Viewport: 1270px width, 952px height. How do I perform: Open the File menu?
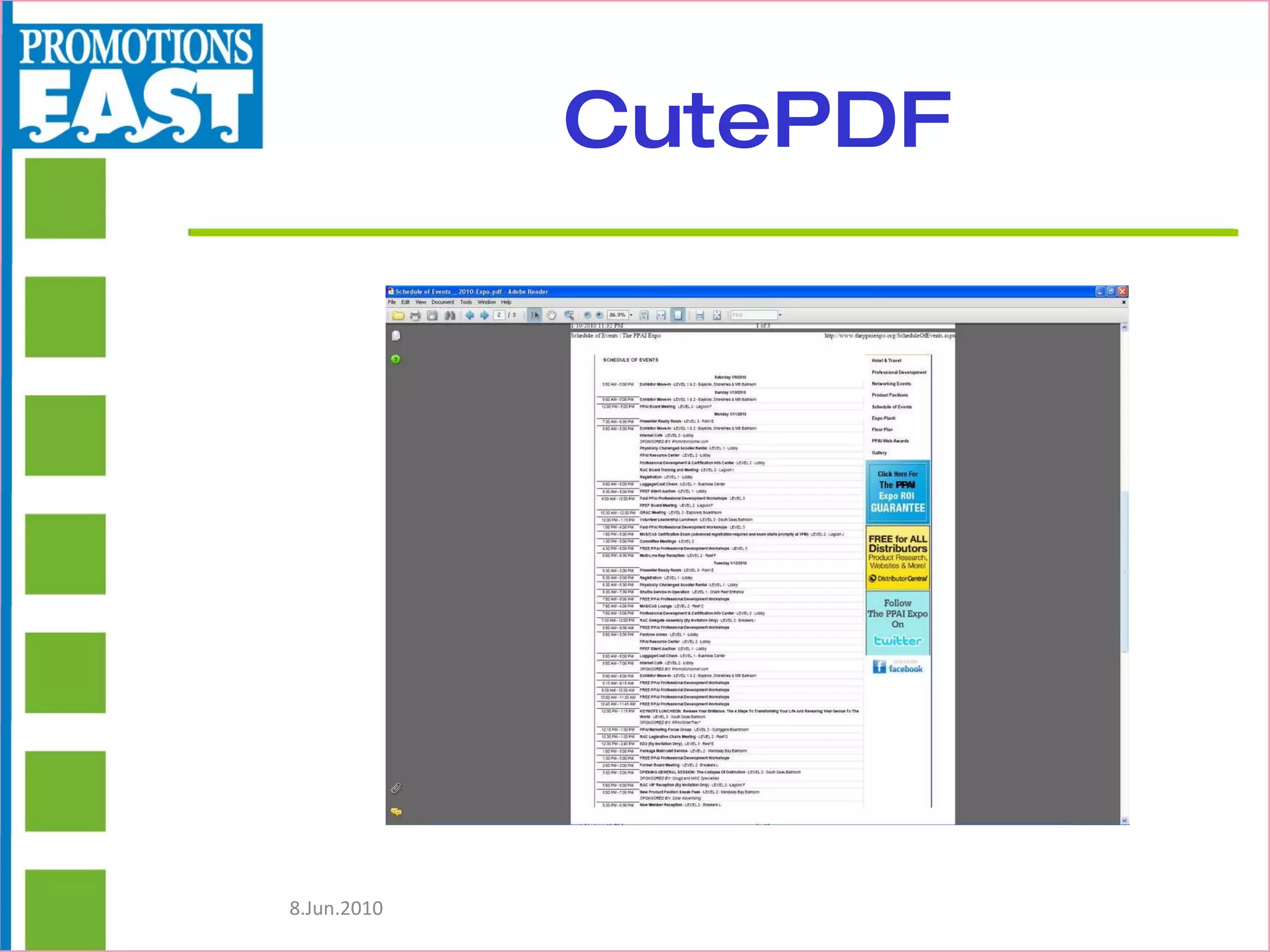click(x=392, y=302)
